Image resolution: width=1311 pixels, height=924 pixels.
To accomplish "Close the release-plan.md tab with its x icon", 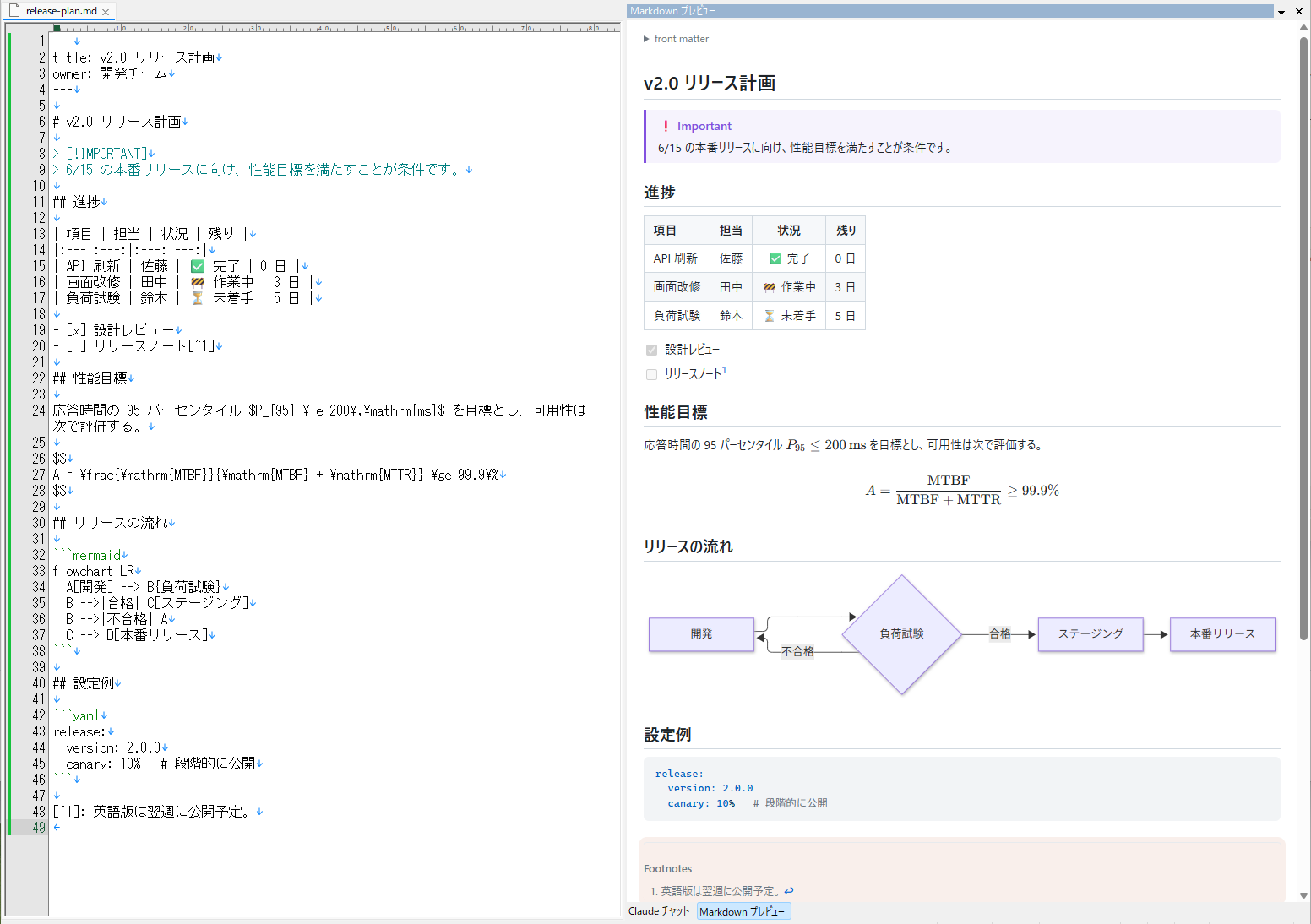I will 106,12.
